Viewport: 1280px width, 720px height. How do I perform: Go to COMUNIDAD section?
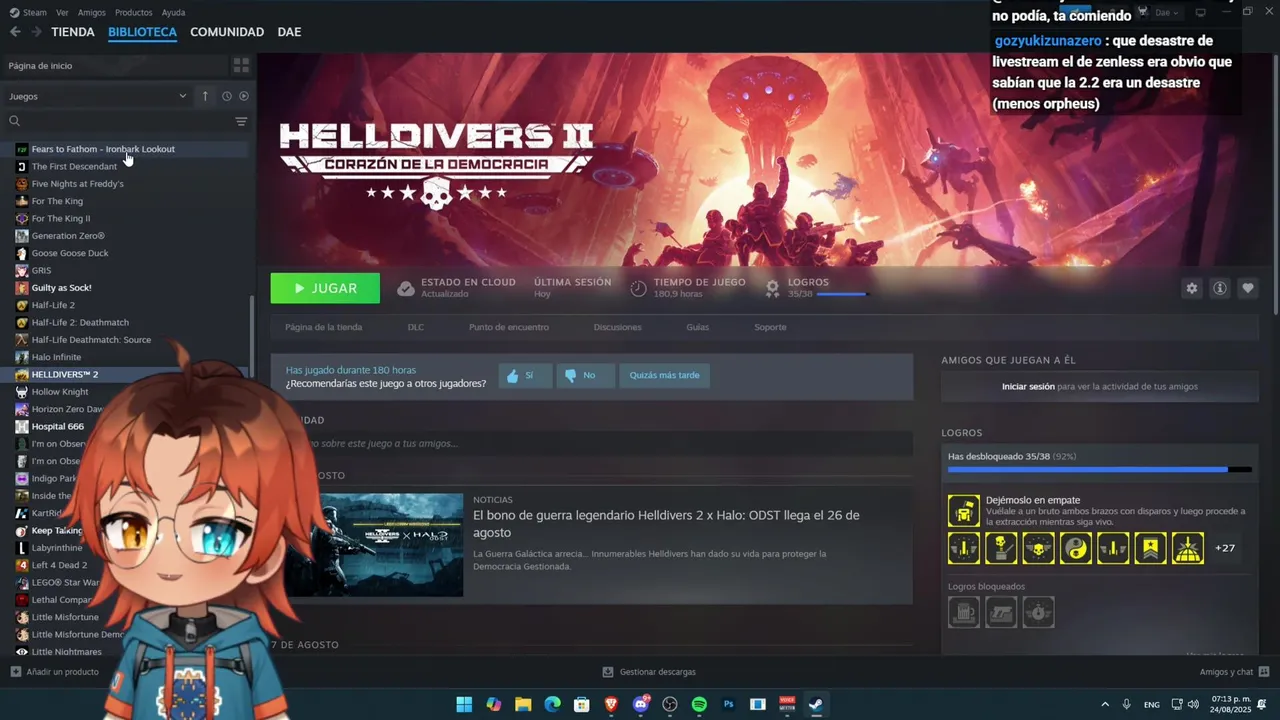(x=227, y=32)
